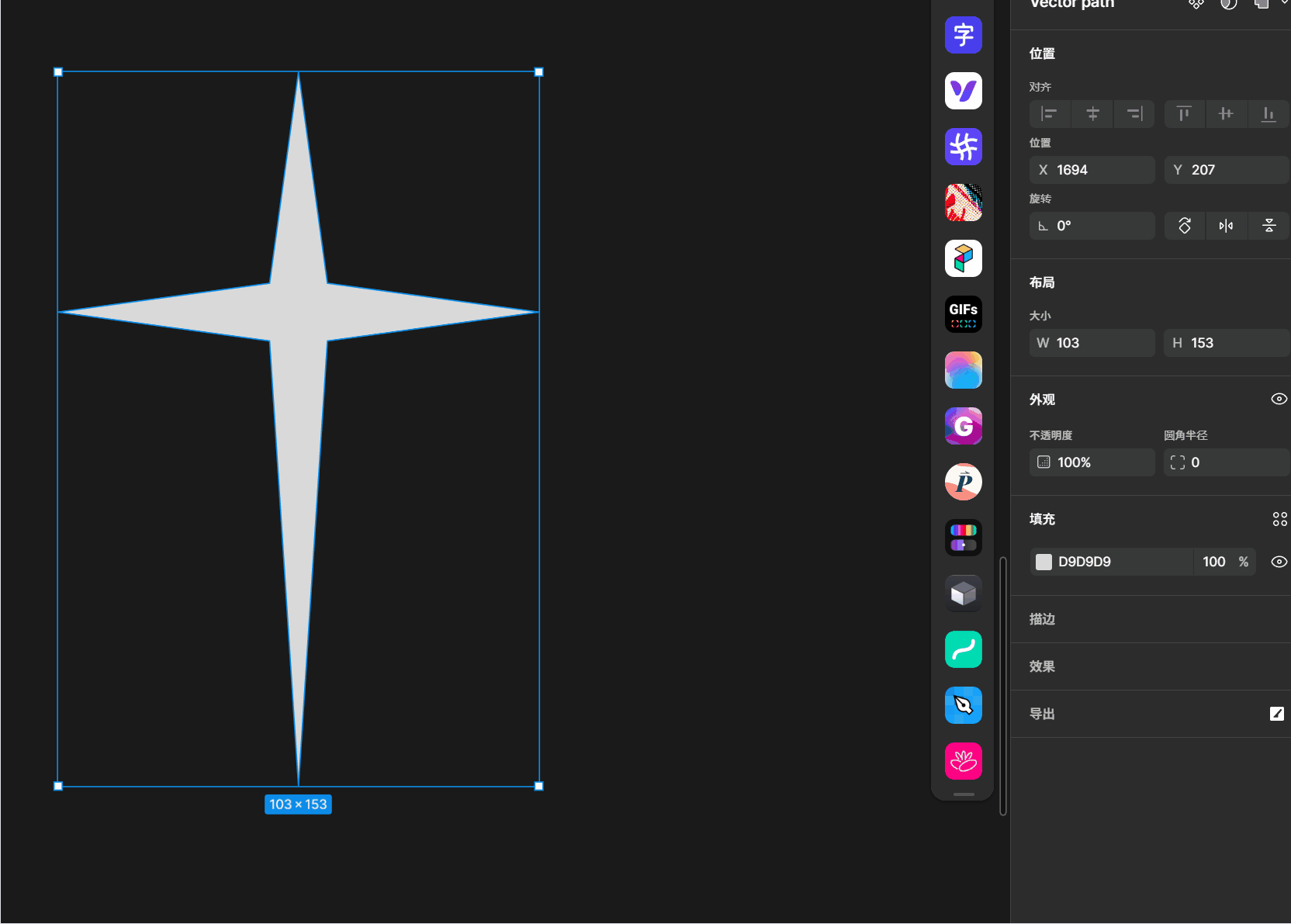Click the rotation field showing 0°

tap(1092, 226)
